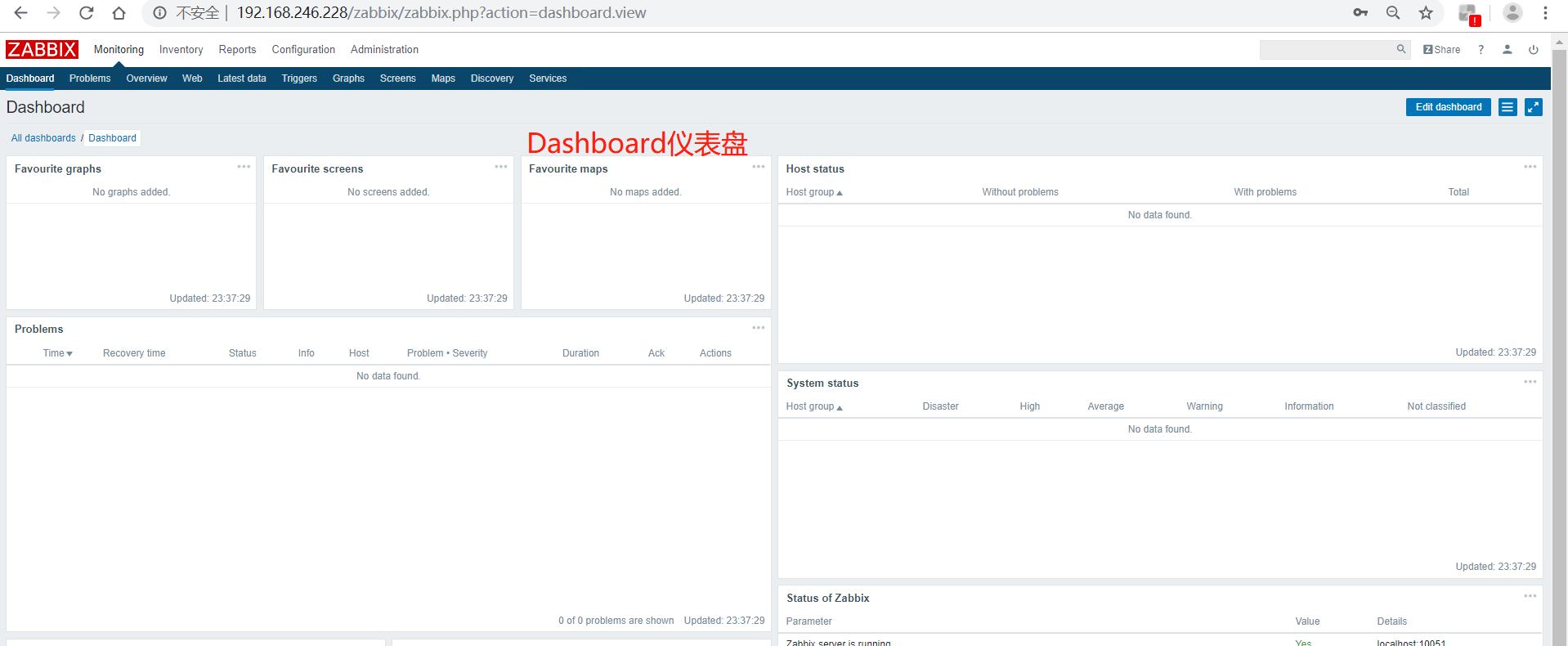This screenshot has height=646, width=1568.
Task: Click the Zabbix logo
Action: click(42, 49)
